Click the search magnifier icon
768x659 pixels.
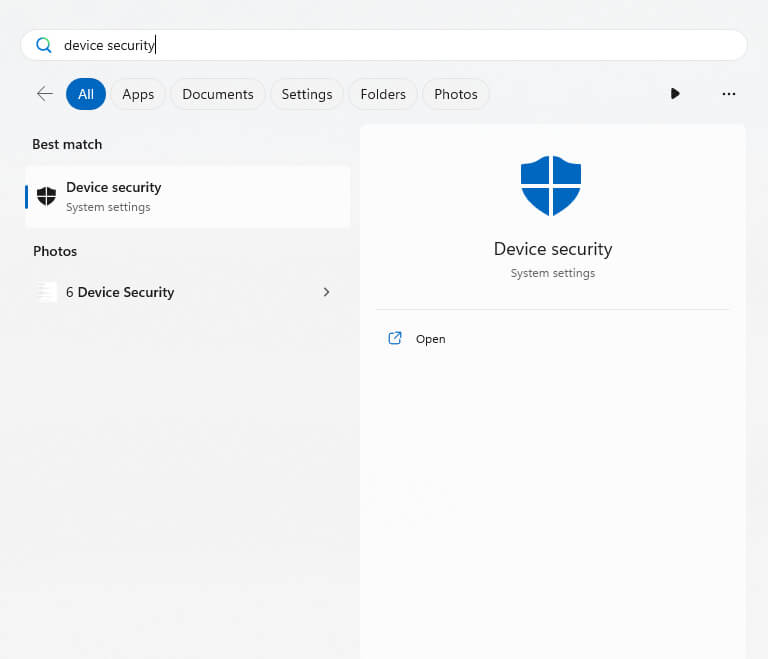pos(43,45)
